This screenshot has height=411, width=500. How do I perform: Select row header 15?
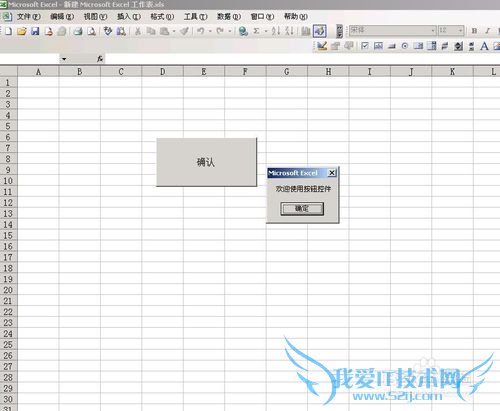(x=8, y=235)
